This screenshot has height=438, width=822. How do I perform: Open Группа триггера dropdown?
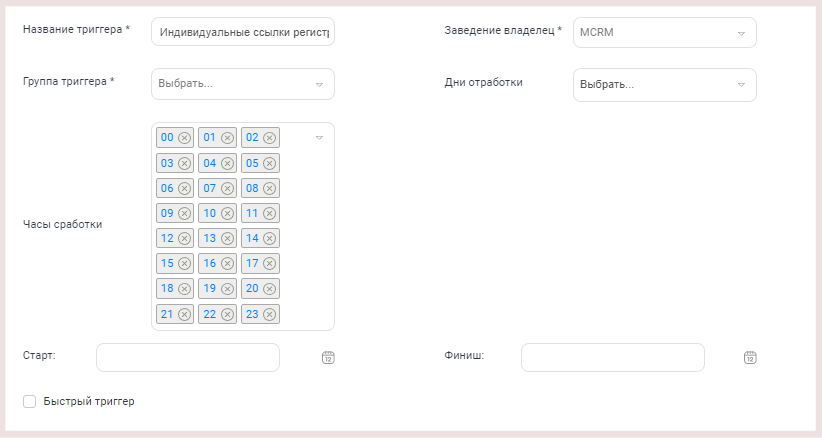[243, 84]
